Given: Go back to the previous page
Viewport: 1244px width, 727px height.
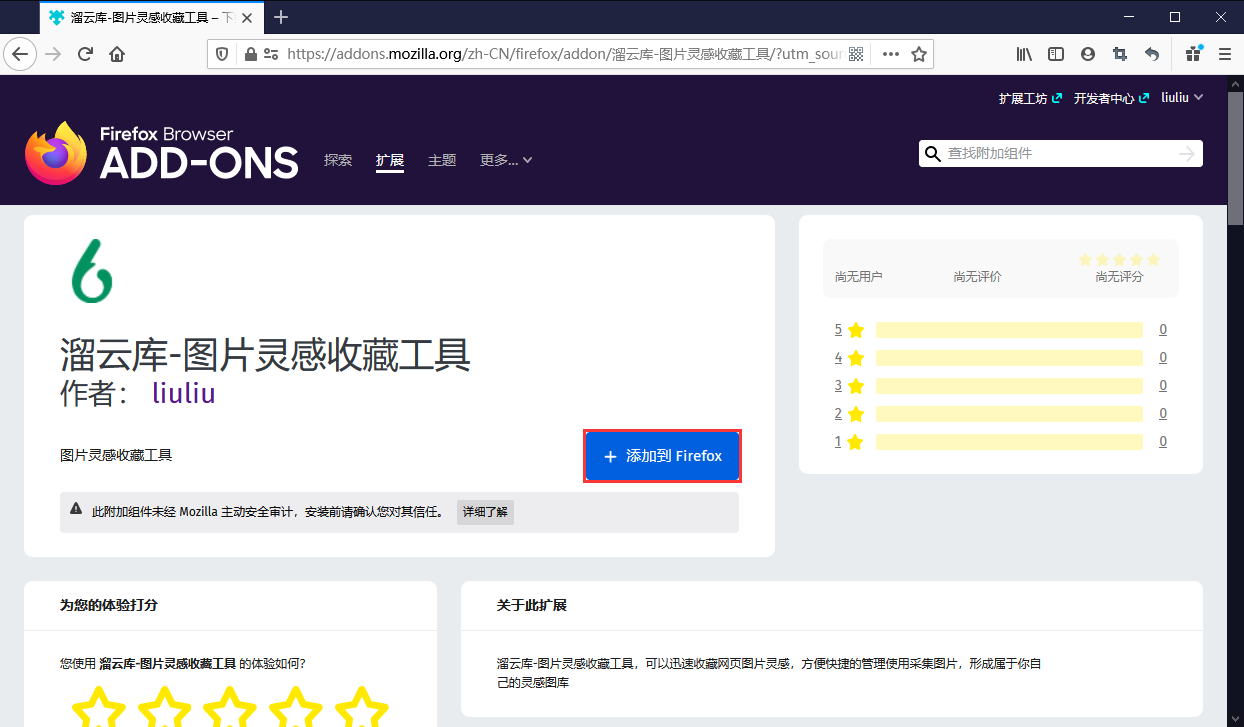Looking at the screenshot, I should [20, 54].
